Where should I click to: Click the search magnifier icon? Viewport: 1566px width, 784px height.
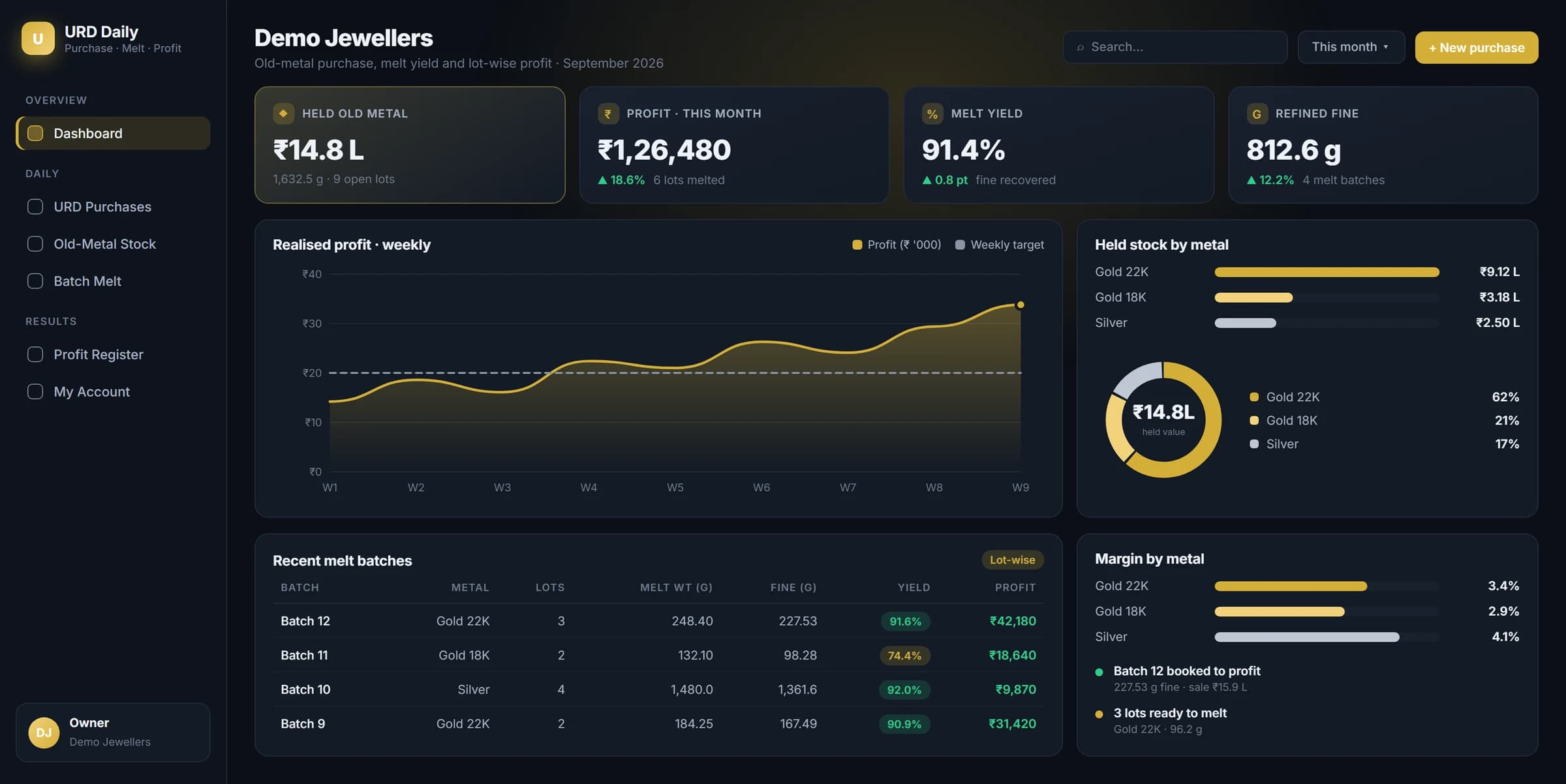[1081, 48]
